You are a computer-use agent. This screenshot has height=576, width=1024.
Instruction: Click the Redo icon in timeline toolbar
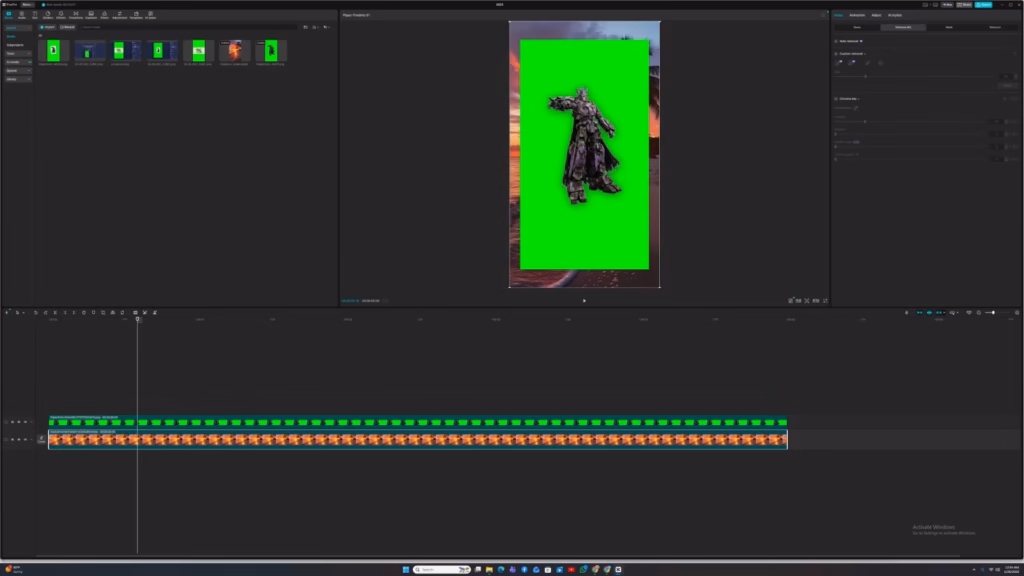pyautogui.click(x=45, y=313)
